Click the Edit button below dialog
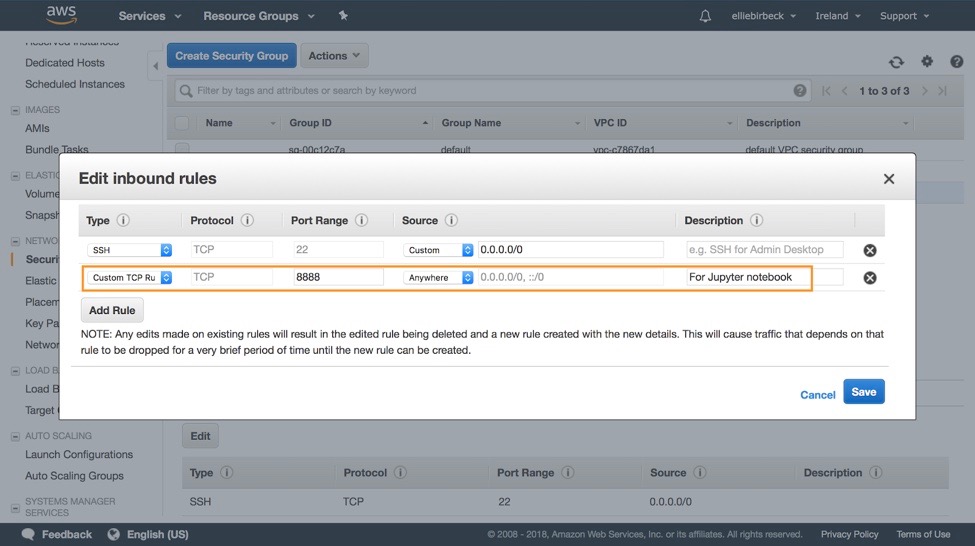 pos(200,436)
